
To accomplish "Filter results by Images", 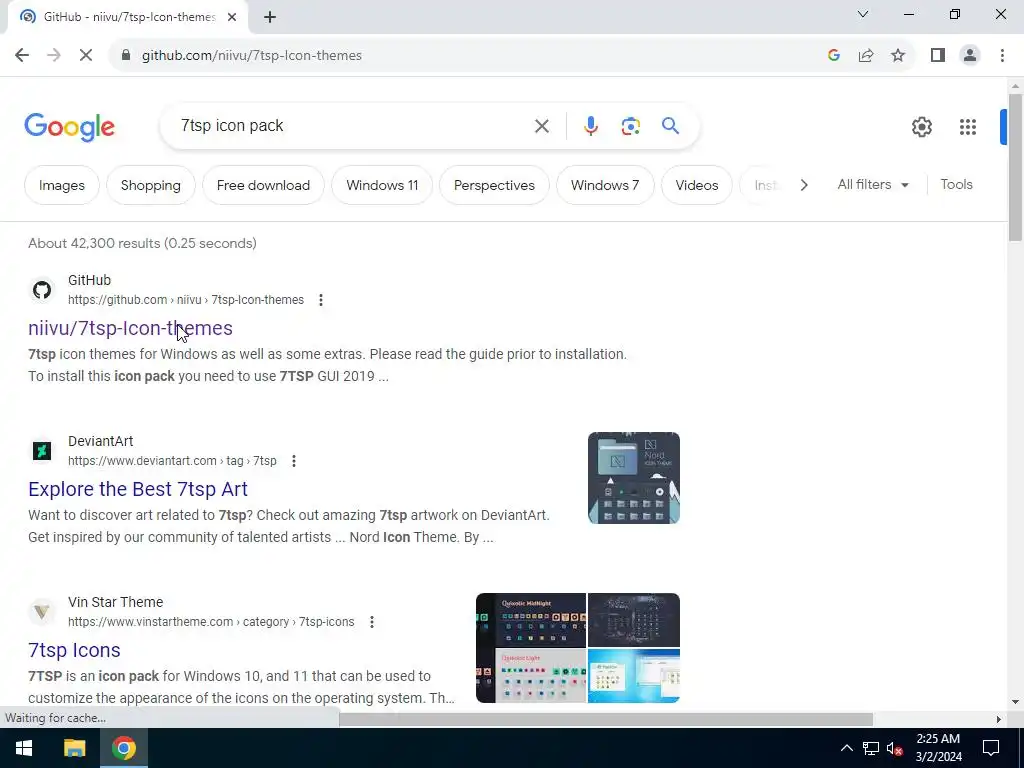I will point(61,185).
